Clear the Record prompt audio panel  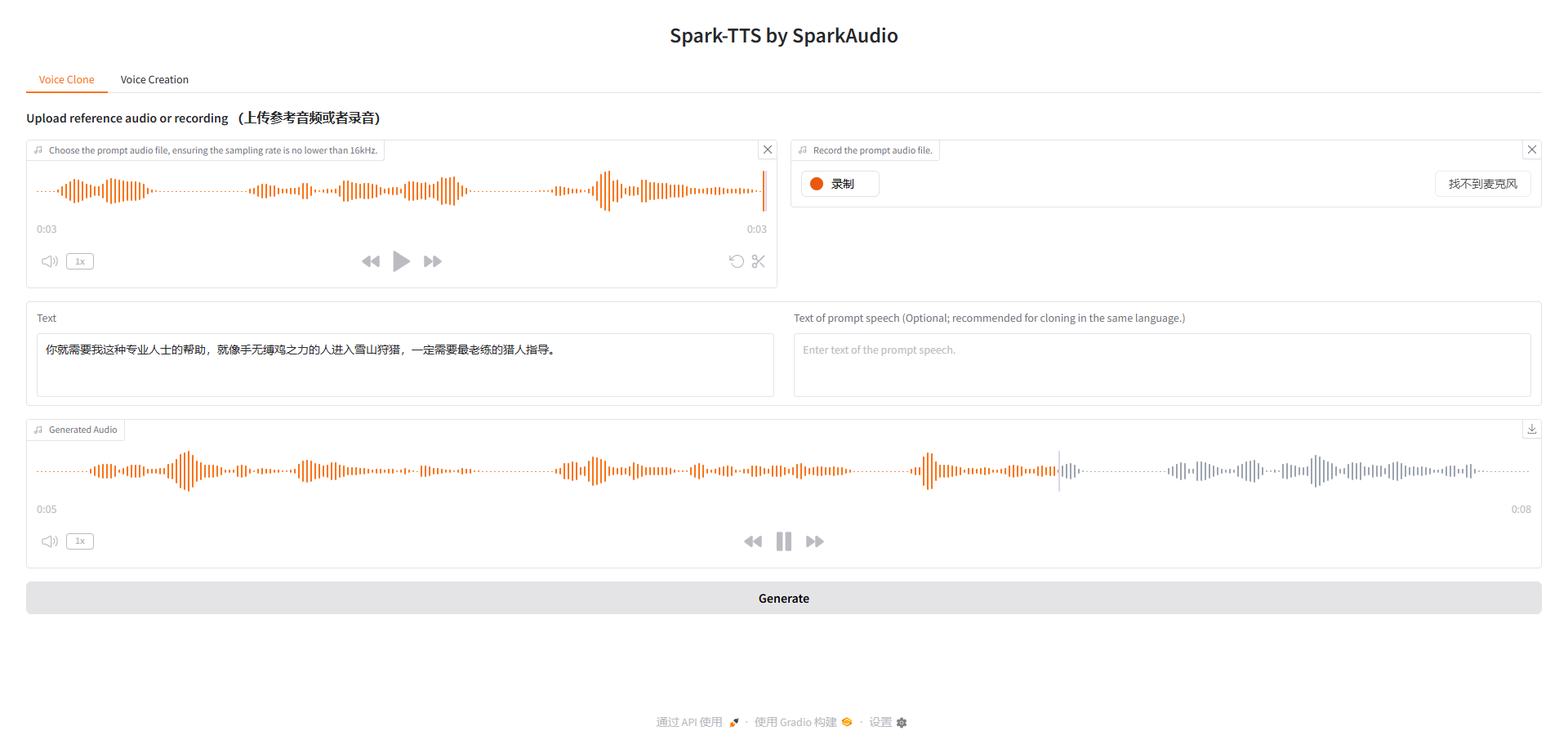[1532, 149]
